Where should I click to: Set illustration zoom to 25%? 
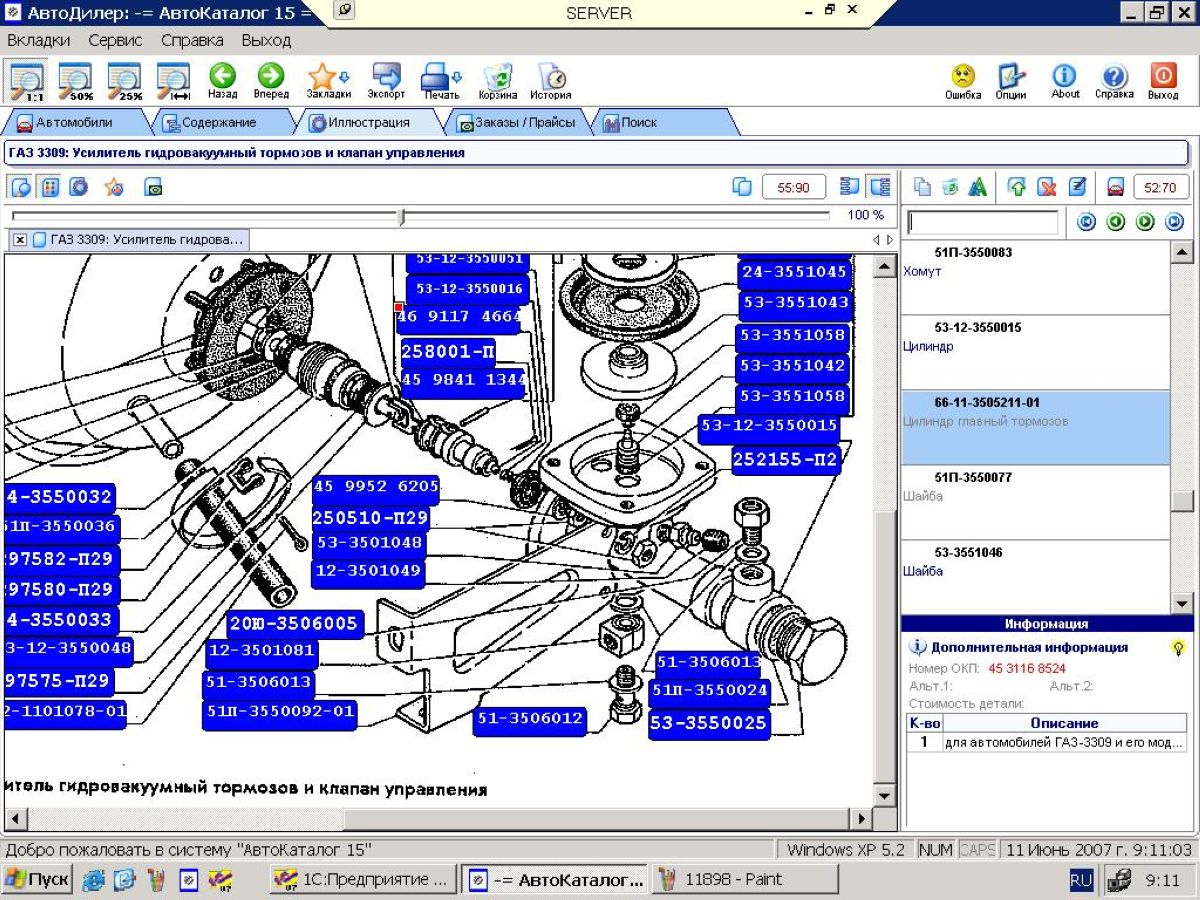point(124,80)
